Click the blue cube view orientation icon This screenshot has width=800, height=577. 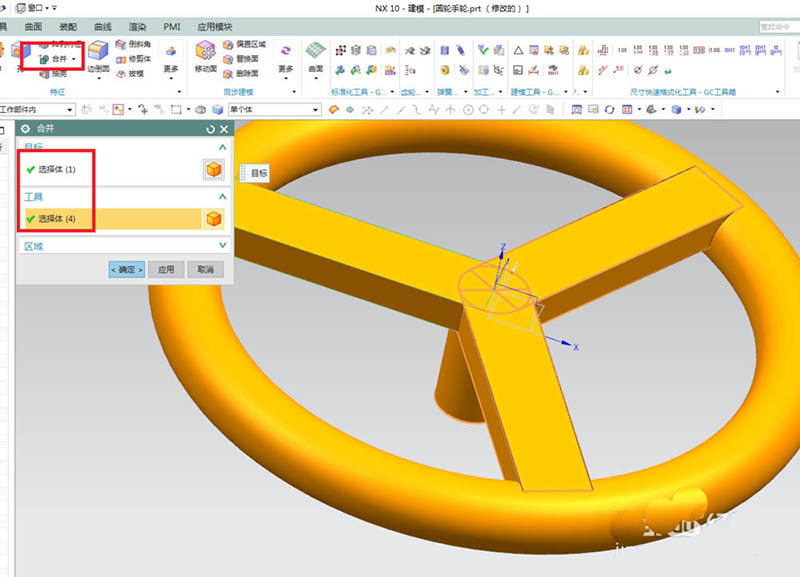[x=677, y=109]
